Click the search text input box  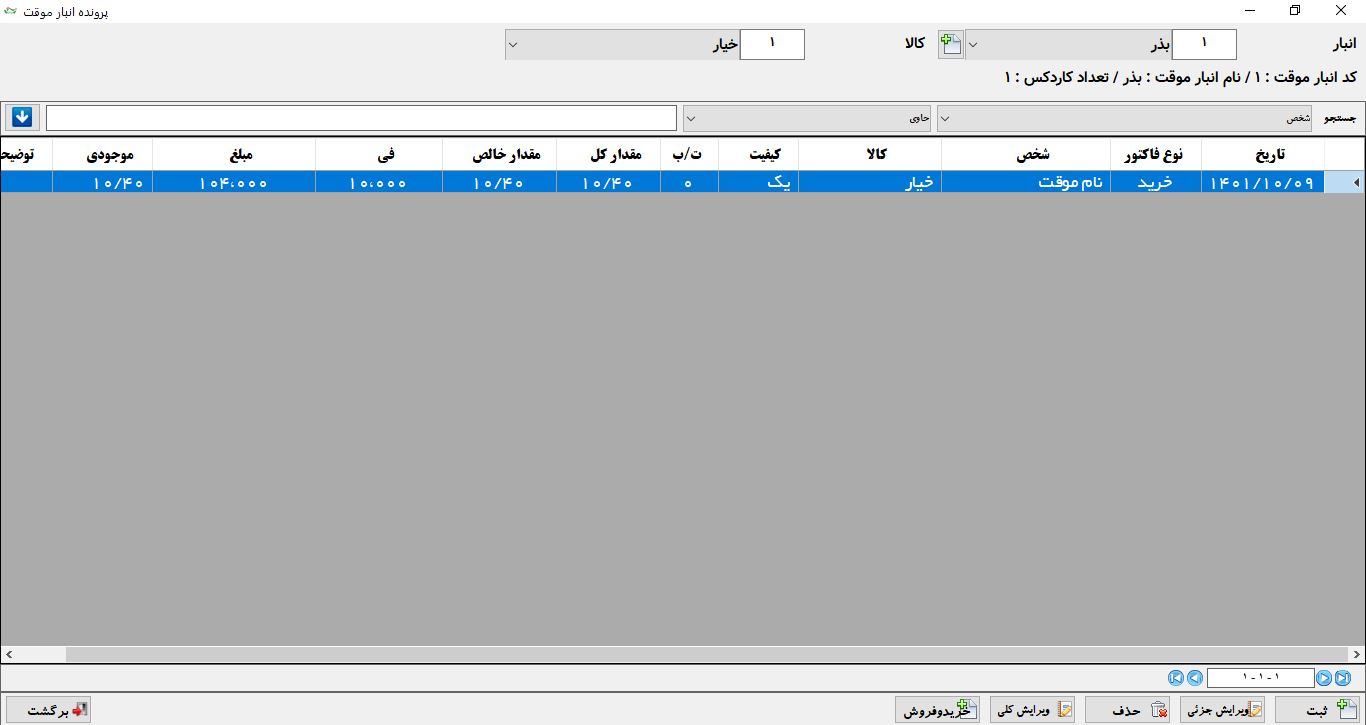pos(361,118)
